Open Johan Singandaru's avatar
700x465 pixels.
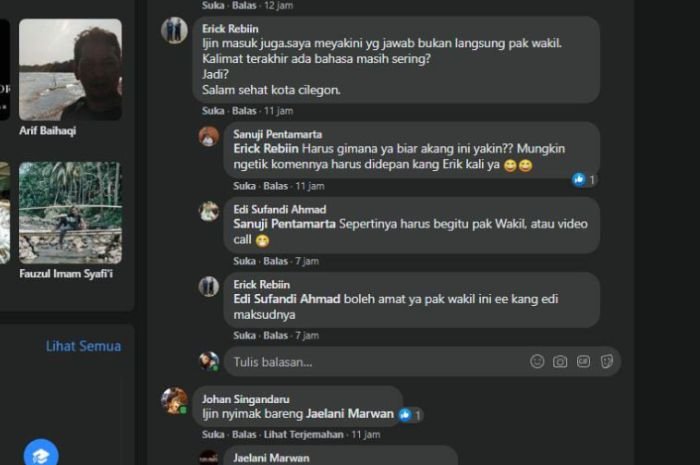(174, 401)
